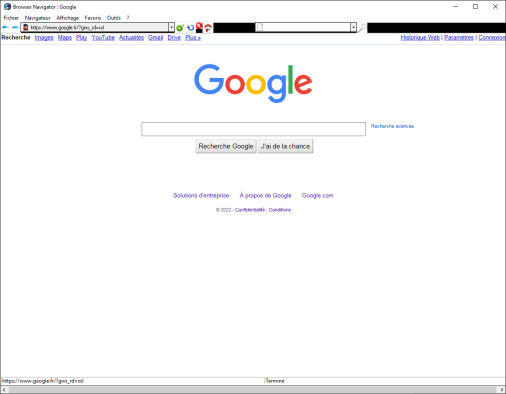Viewport: 506px width, 394px height.
Task: Open the Drive link
Action: 174,38
